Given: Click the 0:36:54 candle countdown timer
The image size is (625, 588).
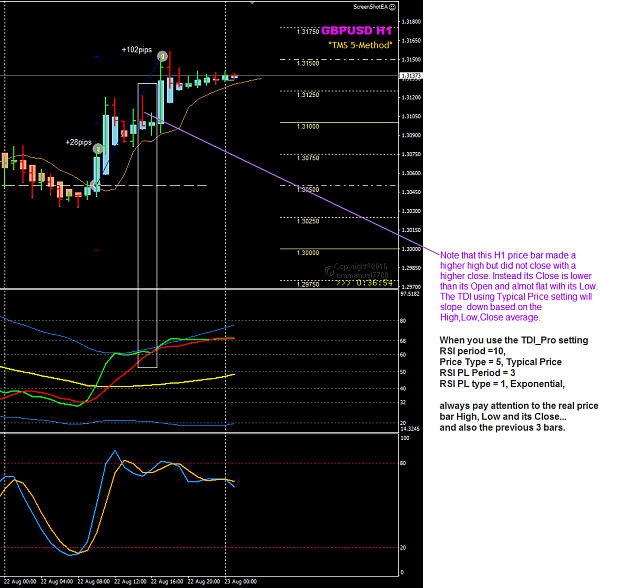Looking at the screenshot, I should [x=375, y=283].
